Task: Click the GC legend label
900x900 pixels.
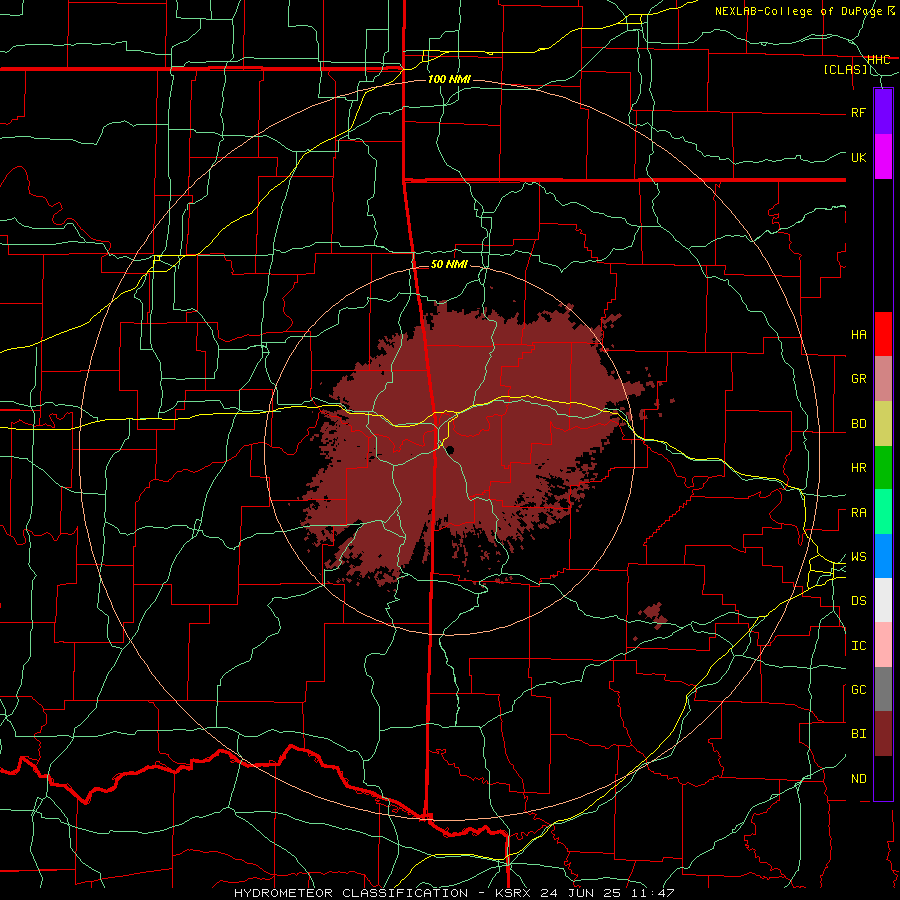Action: tap(858, 690)
